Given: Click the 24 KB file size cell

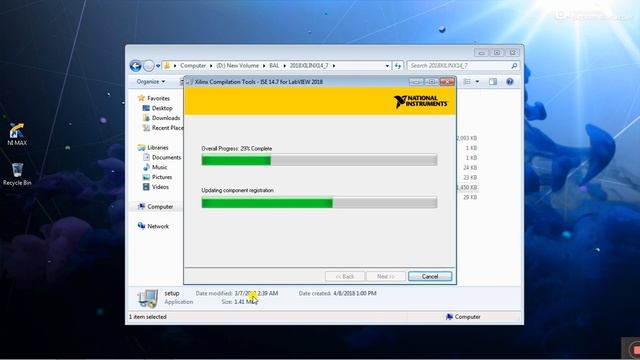Looking at the screenshot, I should [x=470, y=167].
